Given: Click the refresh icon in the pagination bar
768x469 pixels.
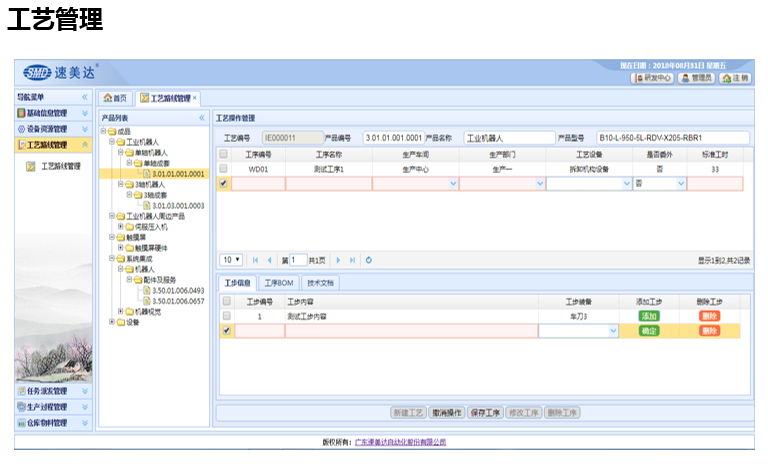Looking at the screenshot, I should 369,260.
